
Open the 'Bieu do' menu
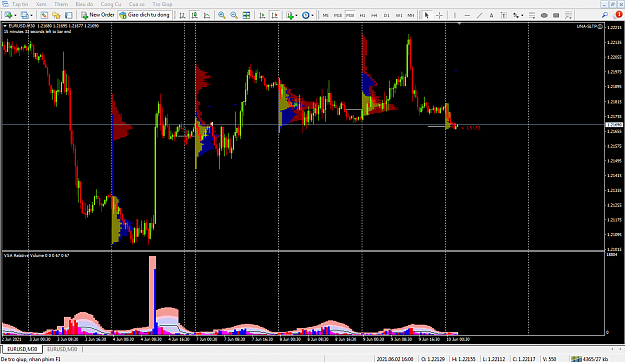pos(84,4)
